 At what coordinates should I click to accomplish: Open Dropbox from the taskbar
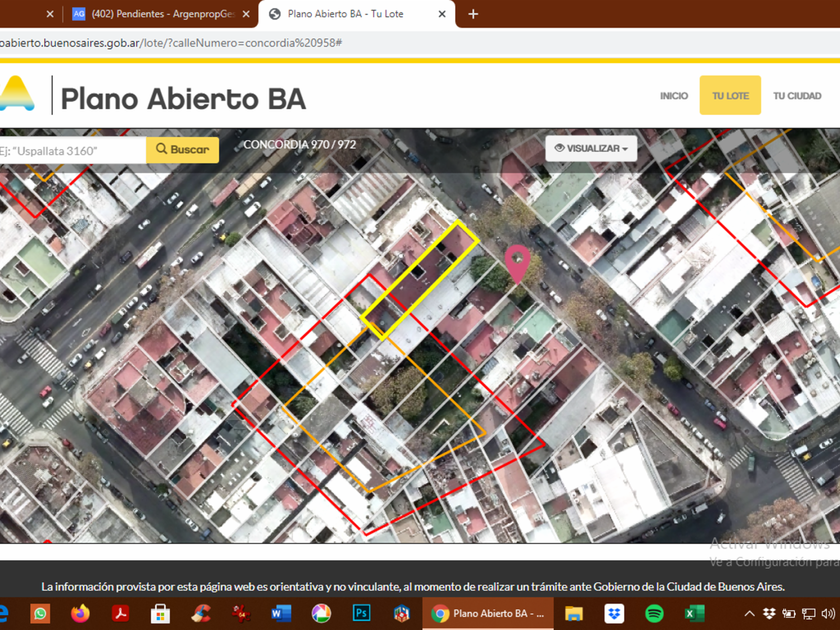614,613
